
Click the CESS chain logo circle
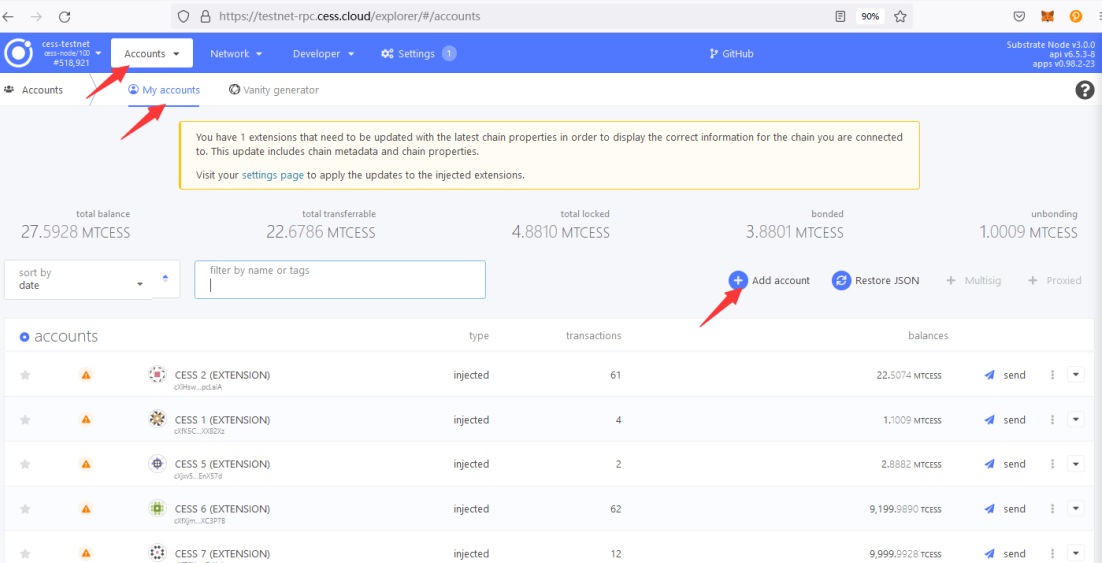[x=19, y=53]
